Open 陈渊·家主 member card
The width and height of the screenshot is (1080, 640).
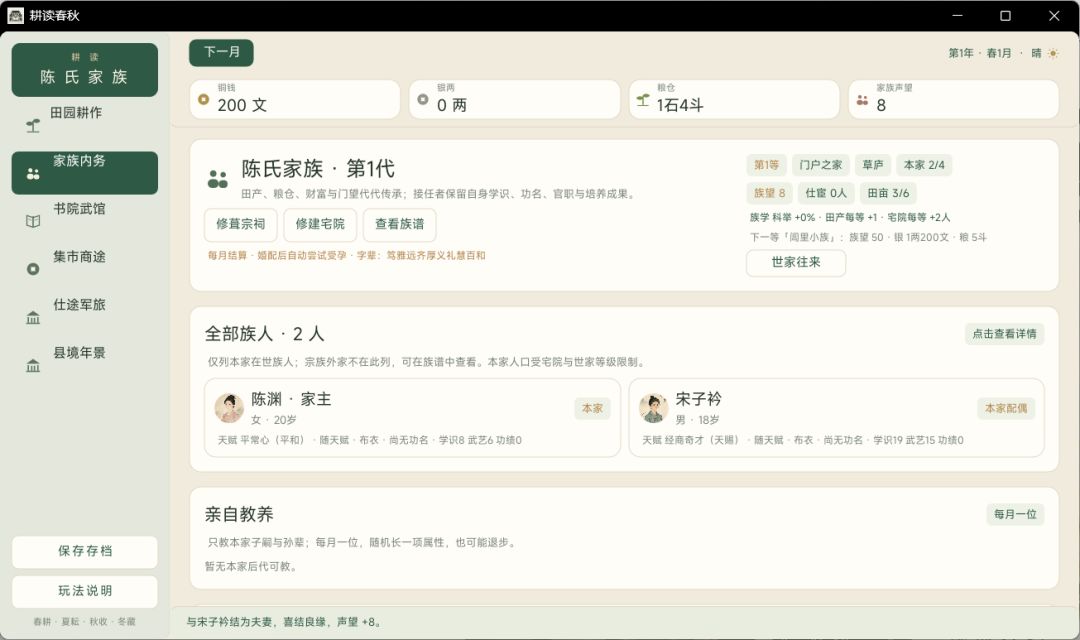coord(412,417)
